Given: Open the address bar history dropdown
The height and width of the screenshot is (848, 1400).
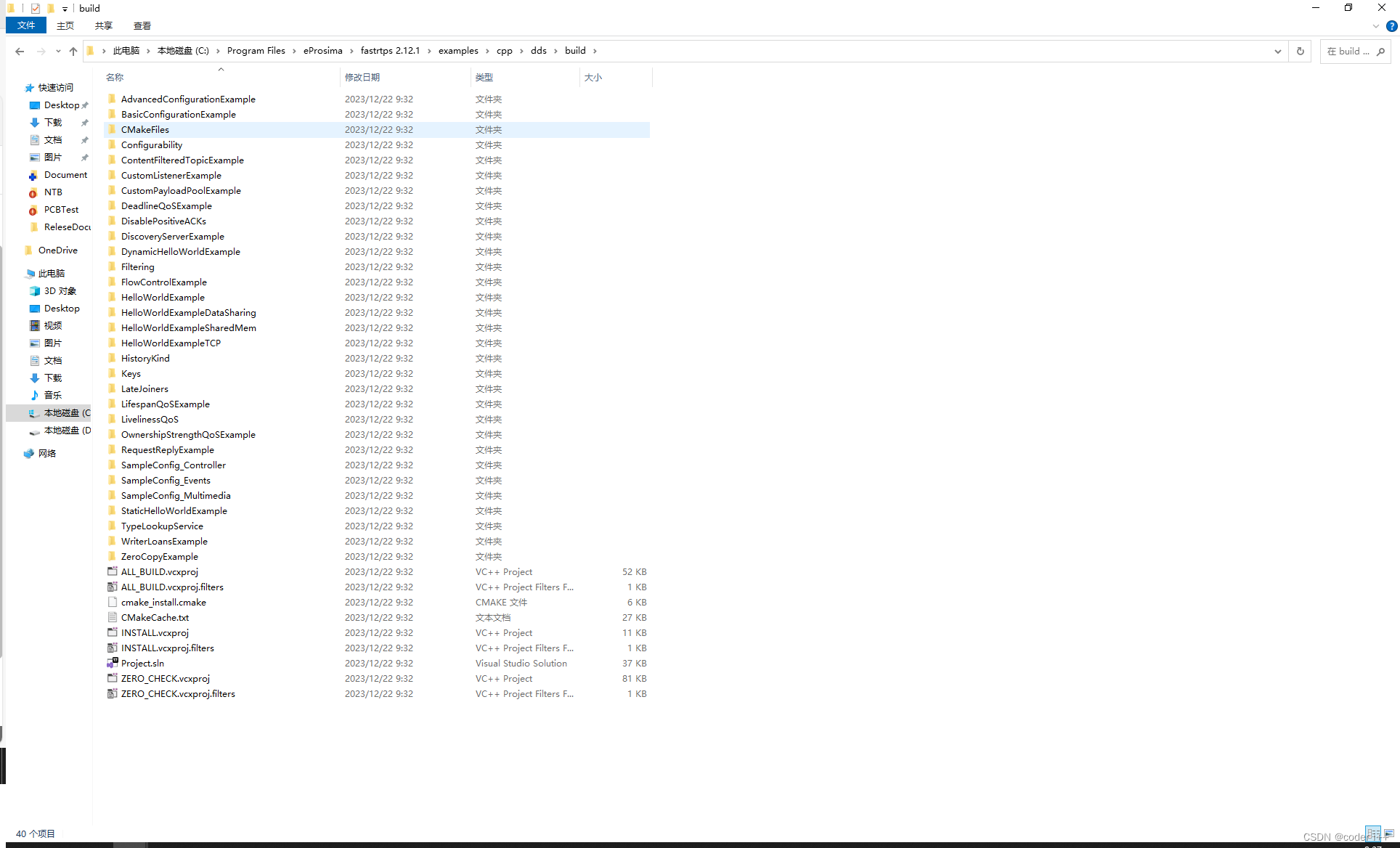Looking at the screenshot, I should [1278, 51].
